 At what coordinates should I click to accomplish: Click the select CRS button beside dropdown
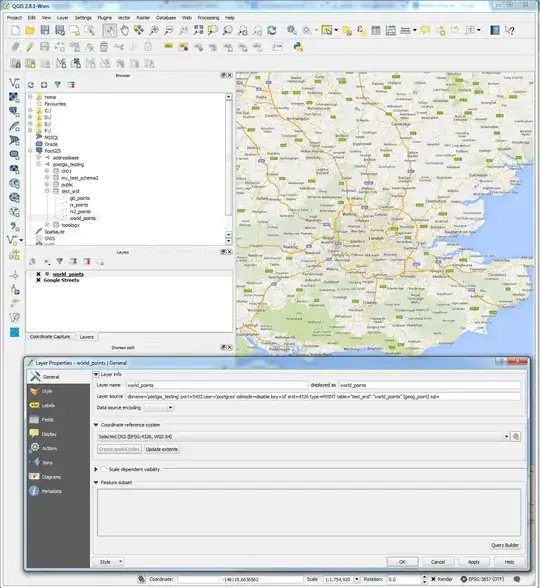516,436
